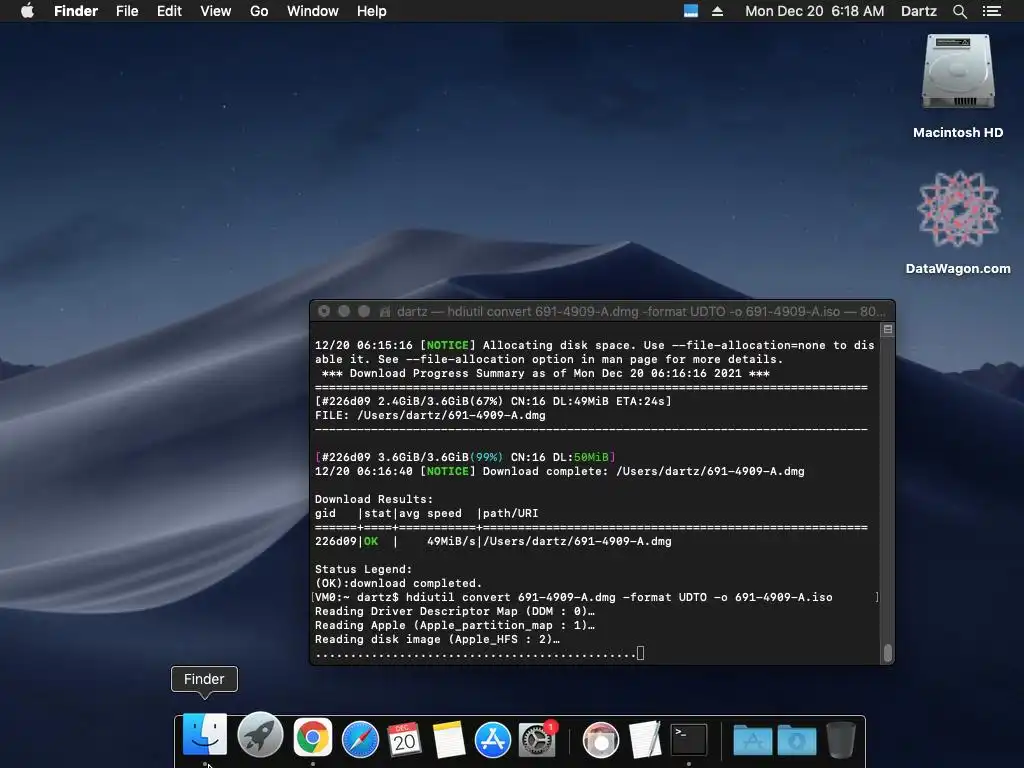This screenshot has width=1024, height=768.
Task: Launch Launchpad rocket icon in dock
Action: pos(260,735)
